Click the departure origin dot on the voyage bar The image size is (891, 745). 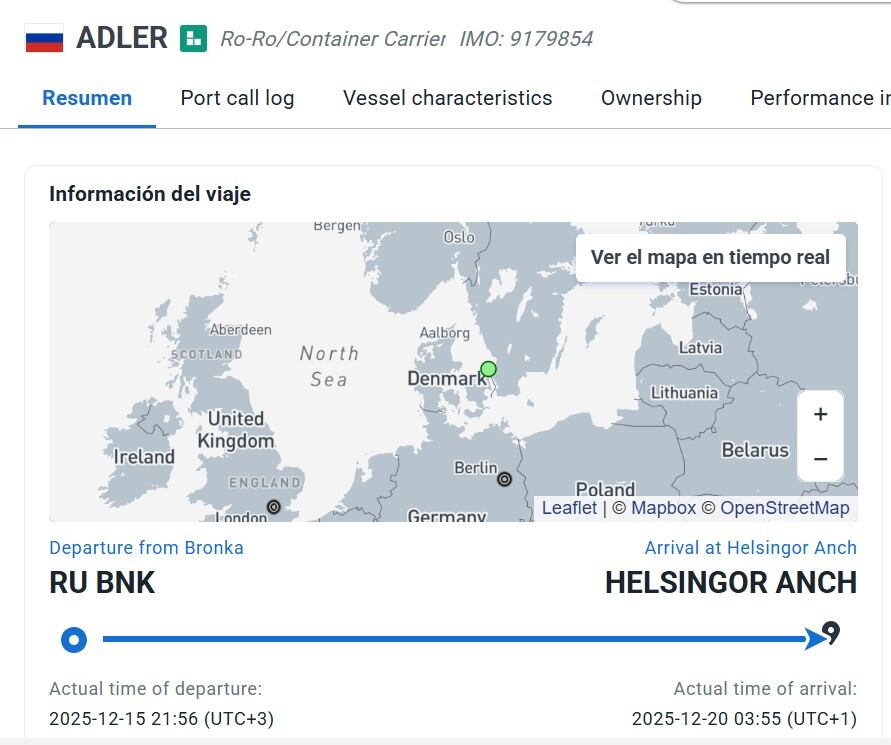pos(73,639)
